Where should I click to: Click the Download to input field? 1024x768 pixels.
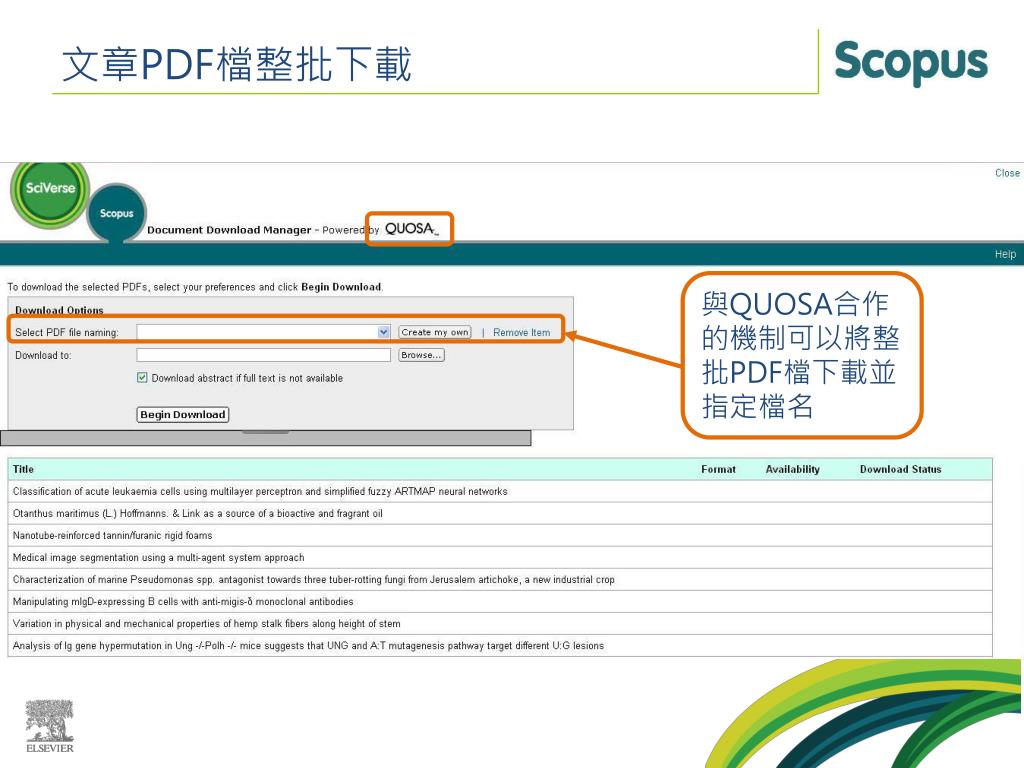(x=263, y=355)
